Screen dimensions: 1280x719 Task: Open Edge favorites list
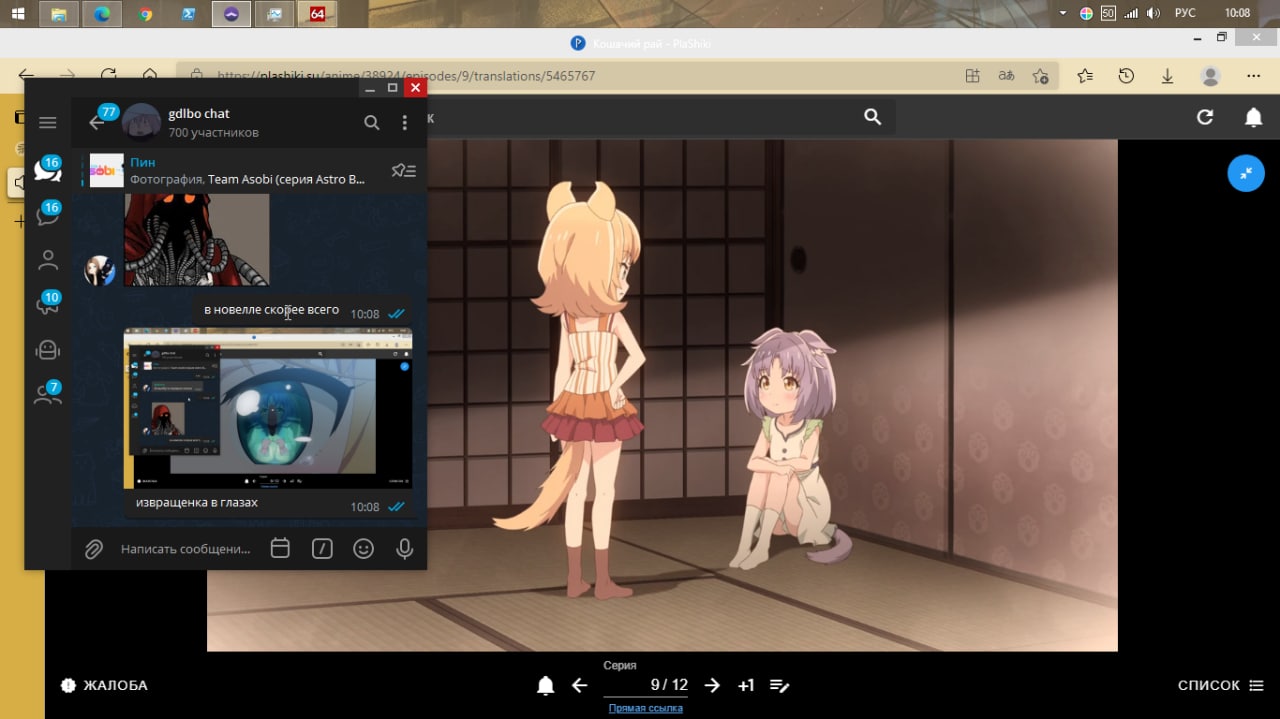pyautogui.click(x=1085, y=76)
